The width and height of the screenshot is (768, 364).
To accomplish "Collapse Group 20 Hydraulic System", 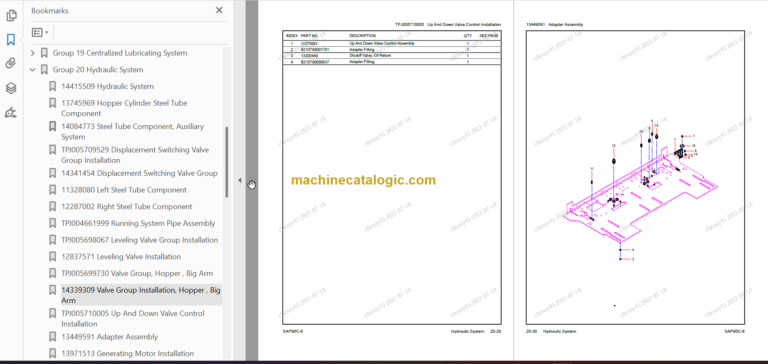I will click(x=33, y=70).
